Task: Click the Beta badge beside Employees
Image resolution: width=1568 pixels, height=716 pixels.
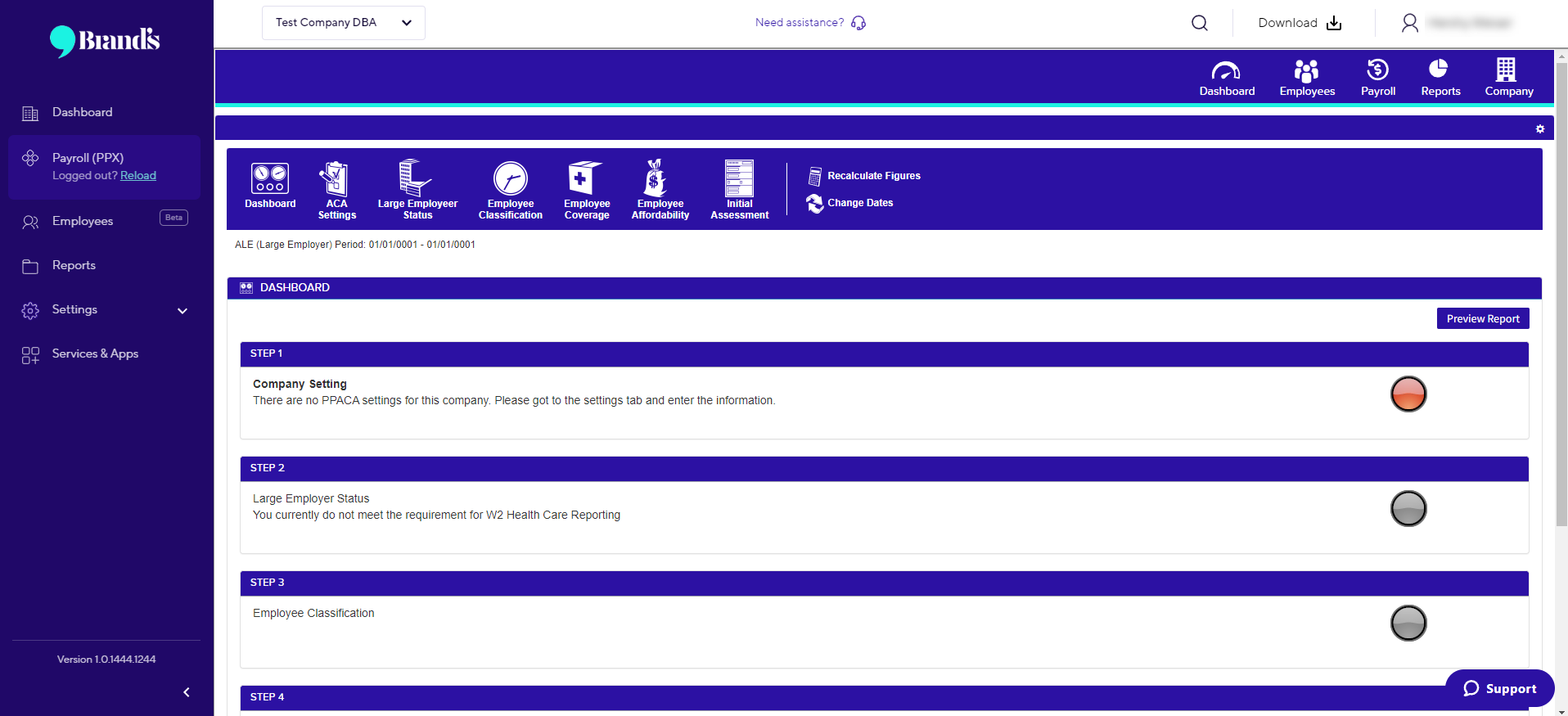Action: (x=173, y=218)
